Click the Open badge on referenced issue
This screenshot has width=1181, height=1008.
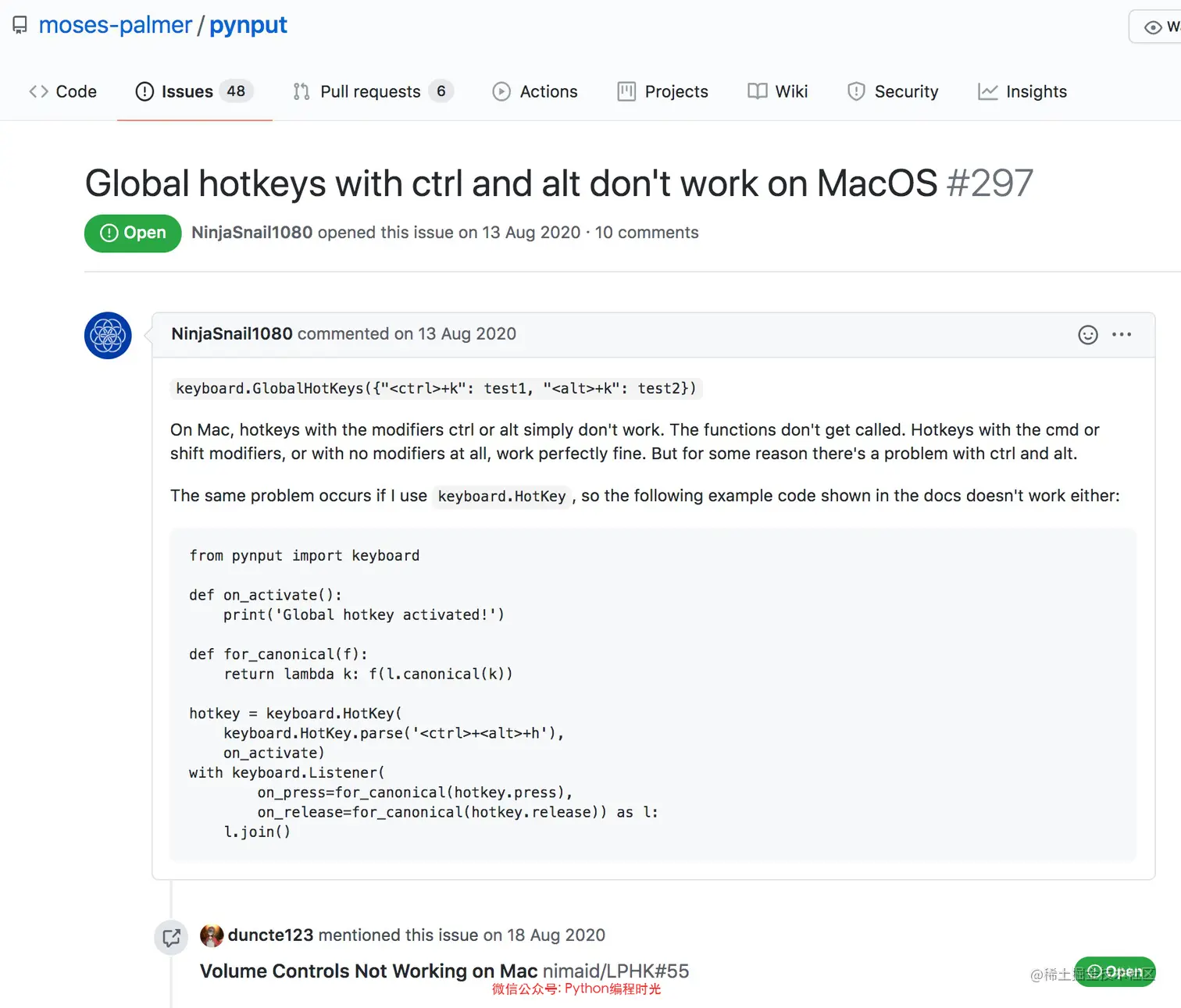click(1115, 971)
